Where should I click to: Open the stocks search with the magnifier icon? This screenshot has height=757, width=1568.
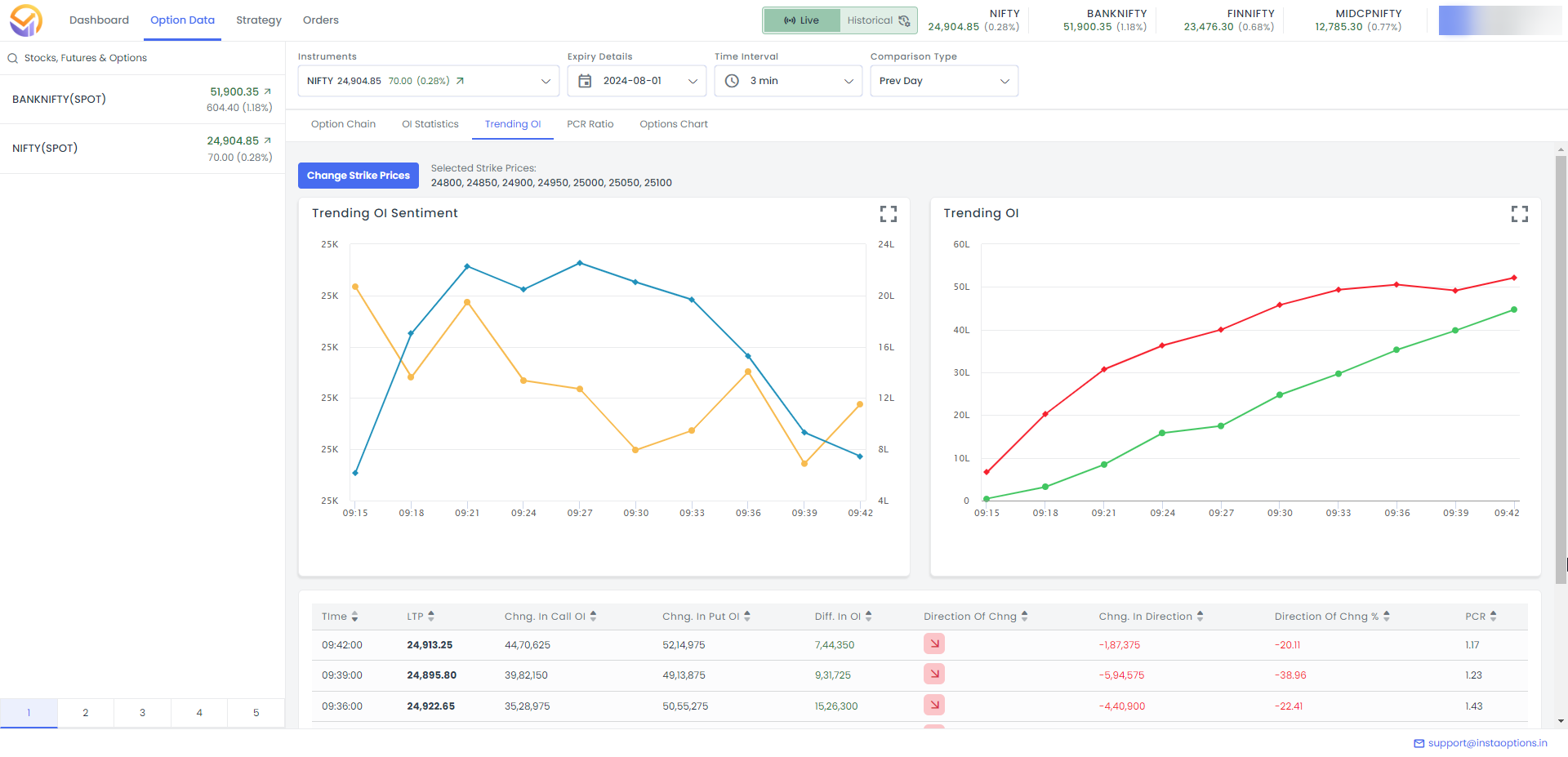tap(11, 58)
